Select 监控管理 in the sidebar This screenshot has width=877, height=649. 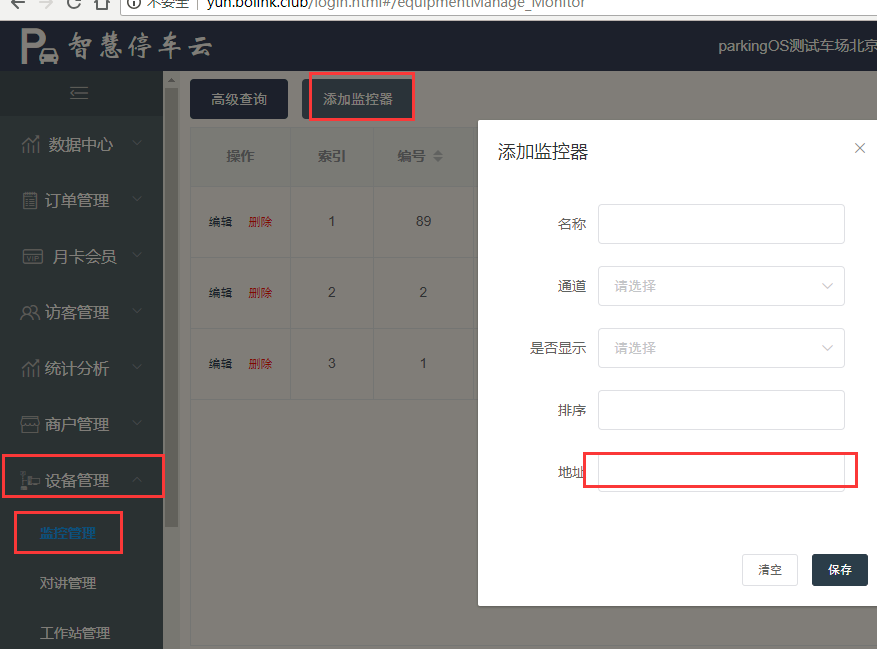[68, 533]
